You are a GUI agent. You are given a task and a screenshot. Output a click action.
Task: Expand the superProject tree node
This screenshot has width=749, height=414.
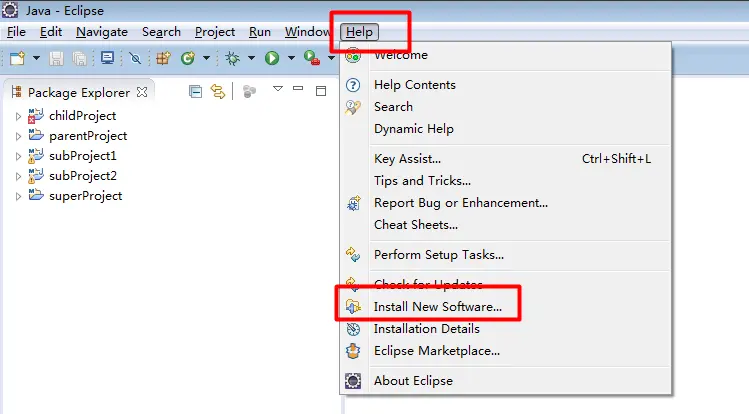click(x=18, y=196)
